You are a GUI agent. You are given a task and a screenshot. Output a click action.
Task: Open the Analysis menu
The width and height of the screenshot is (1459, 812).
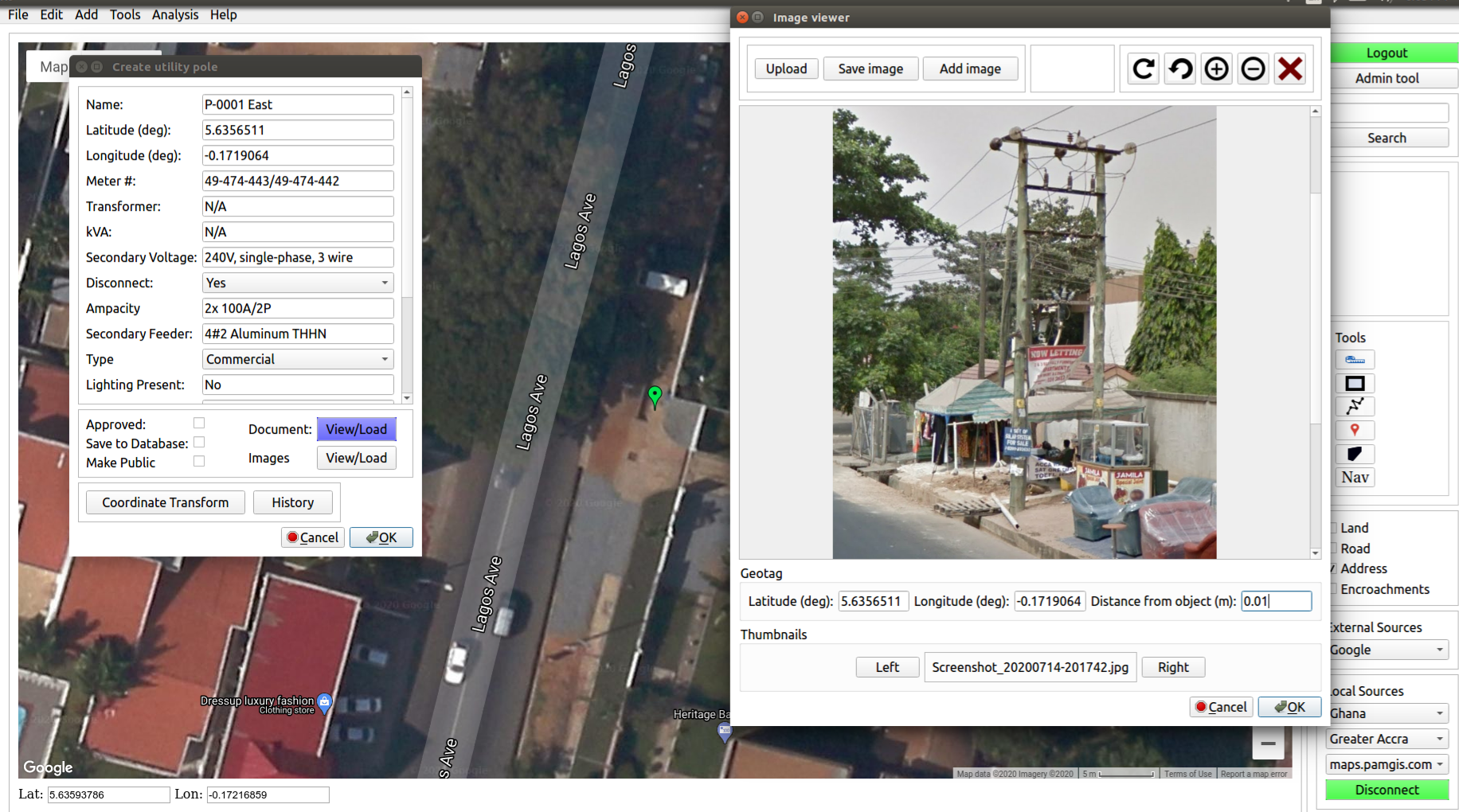point(175,14)
